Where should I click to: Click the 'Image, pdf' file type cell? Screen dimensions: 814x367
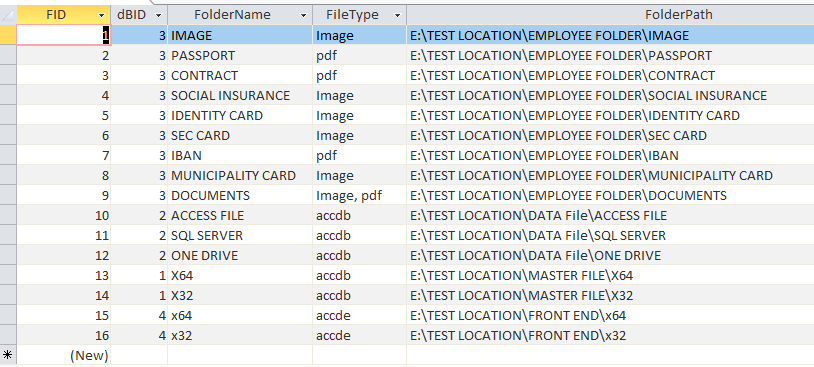pos(359,195)
